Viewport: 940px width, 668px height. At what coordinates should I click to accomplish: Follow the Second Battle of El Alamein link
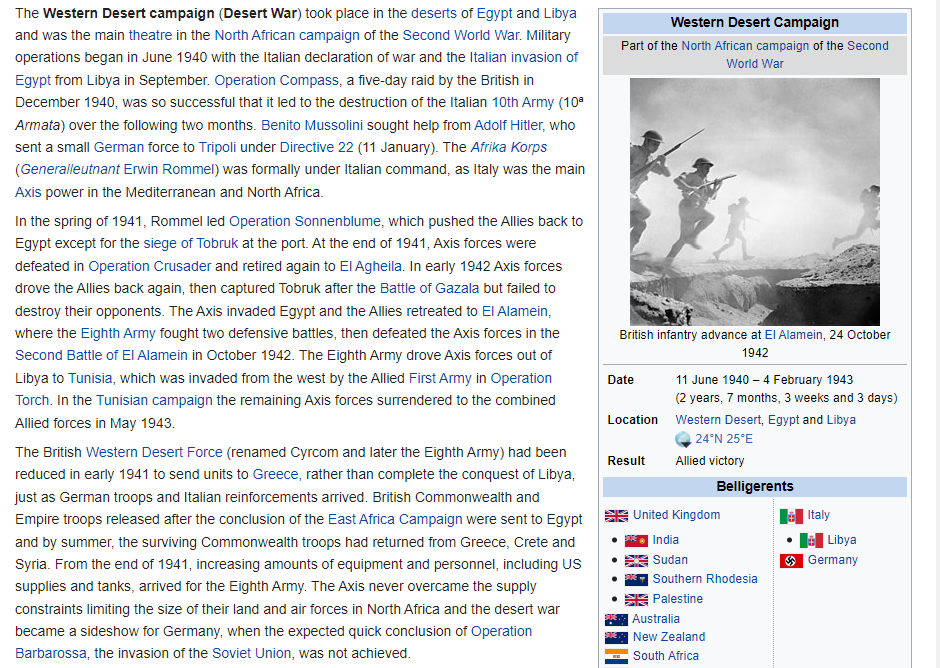point(101,356)
